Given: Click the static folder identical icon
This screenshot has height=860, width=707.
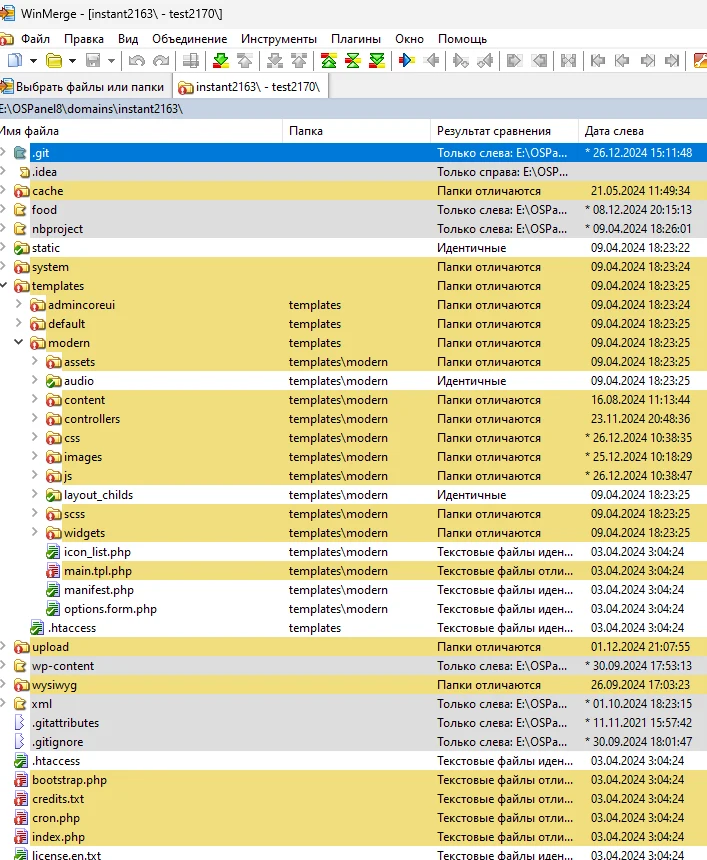Looking at the screenshot, I should tap(21, 248).
